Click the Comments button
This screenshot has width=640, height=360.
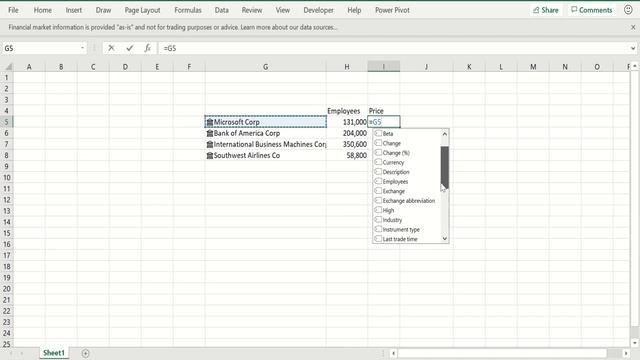click(591, 10)
